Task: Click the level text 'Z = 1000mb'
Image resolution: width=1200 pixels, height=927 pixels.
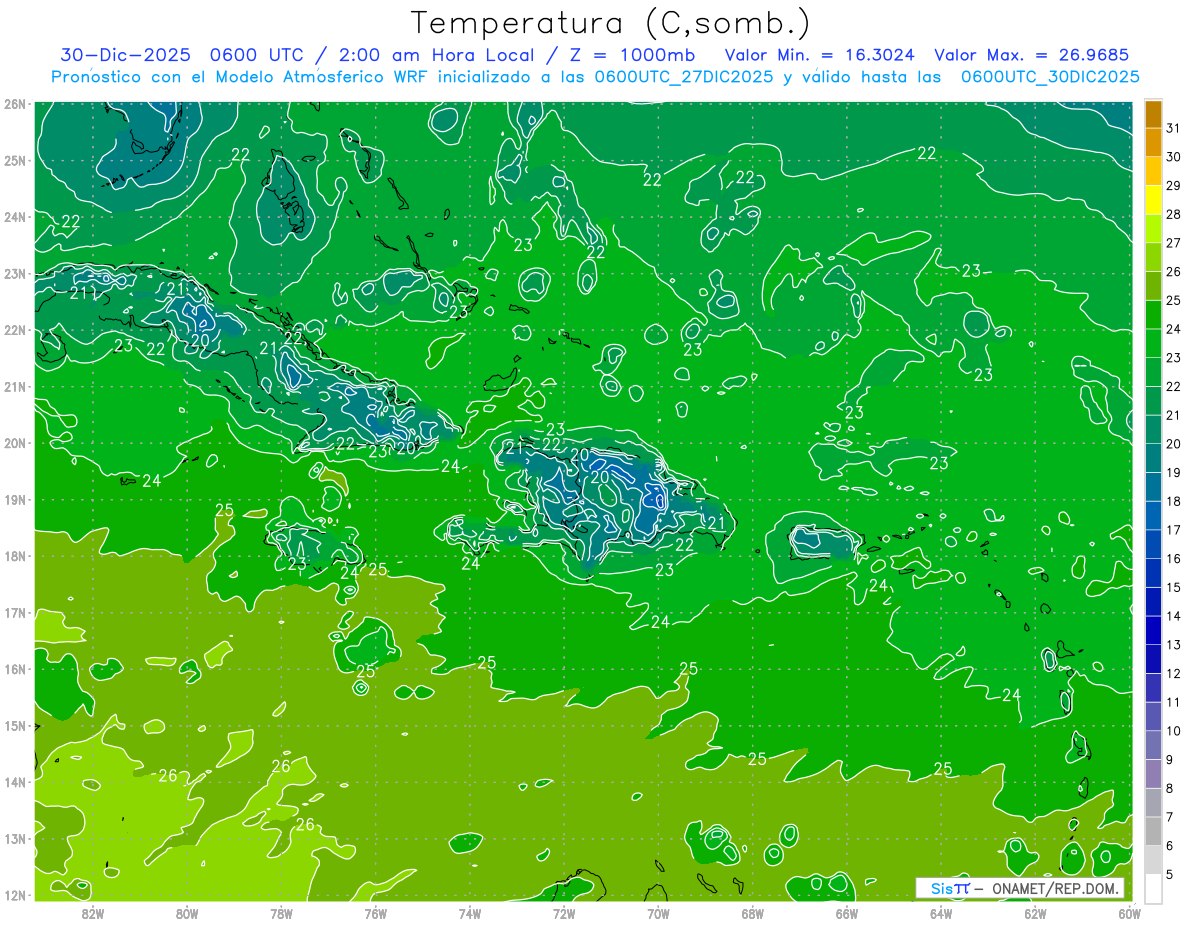Action: tap(630, 55)
